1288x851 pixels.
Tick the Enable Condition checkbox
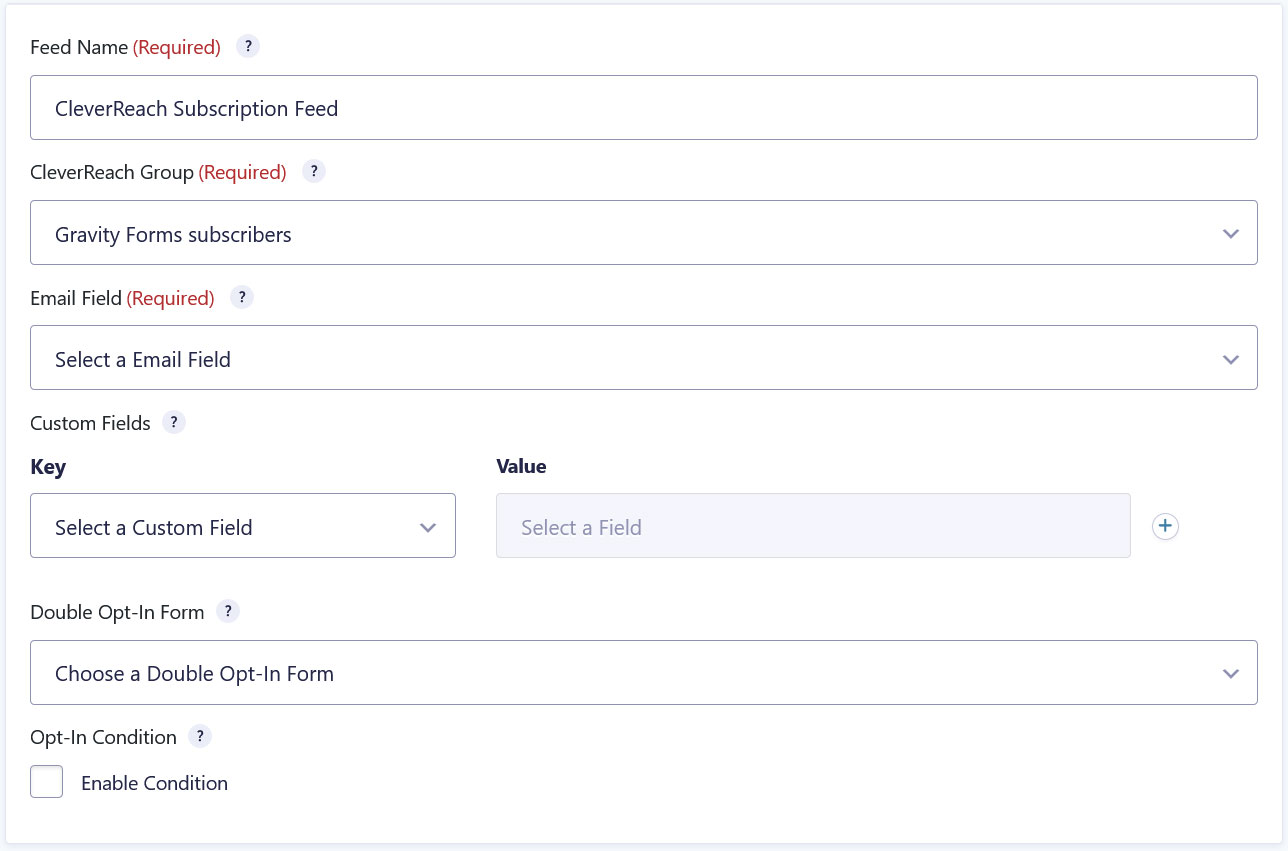coord(47,782)
